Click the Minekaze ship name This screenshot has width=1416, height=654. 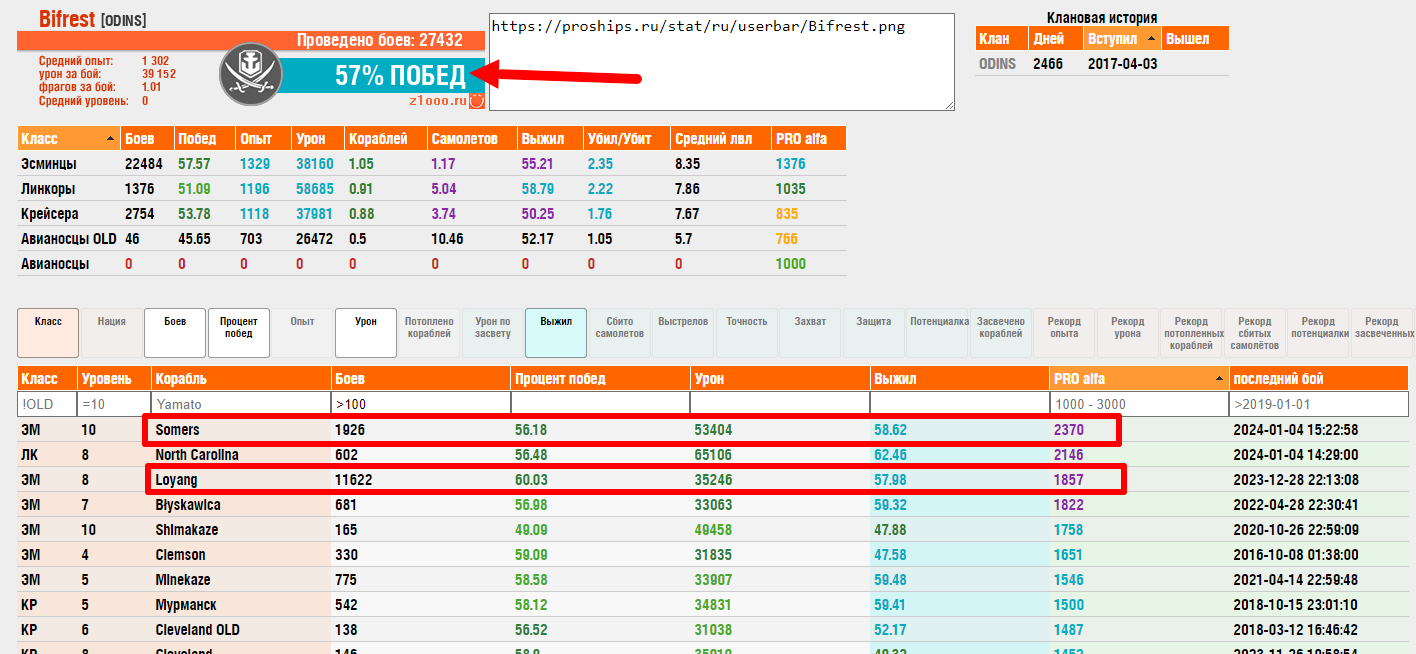184,580
